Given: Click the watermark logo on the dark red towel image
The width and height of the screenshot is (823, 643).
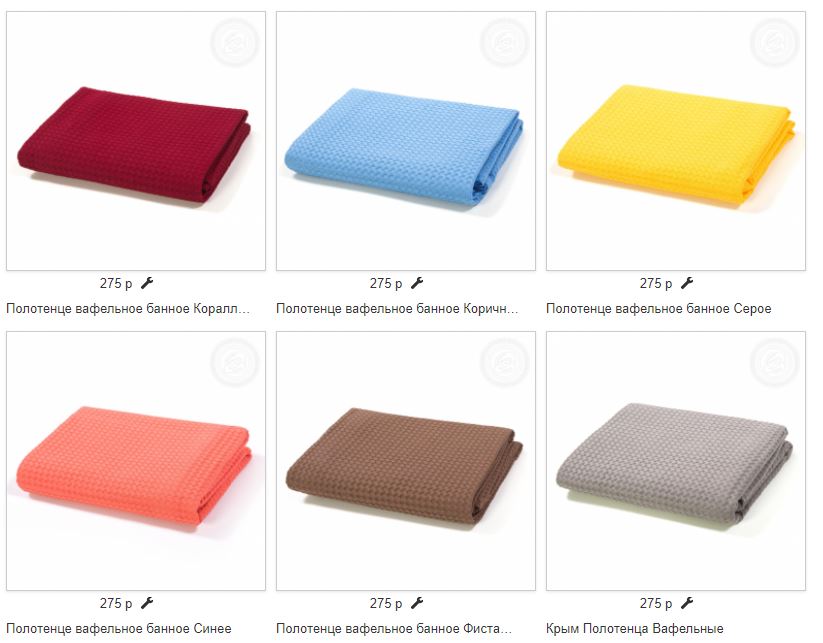Looking at the screenshot, I should pyautogui.click(x=235, y=43).
